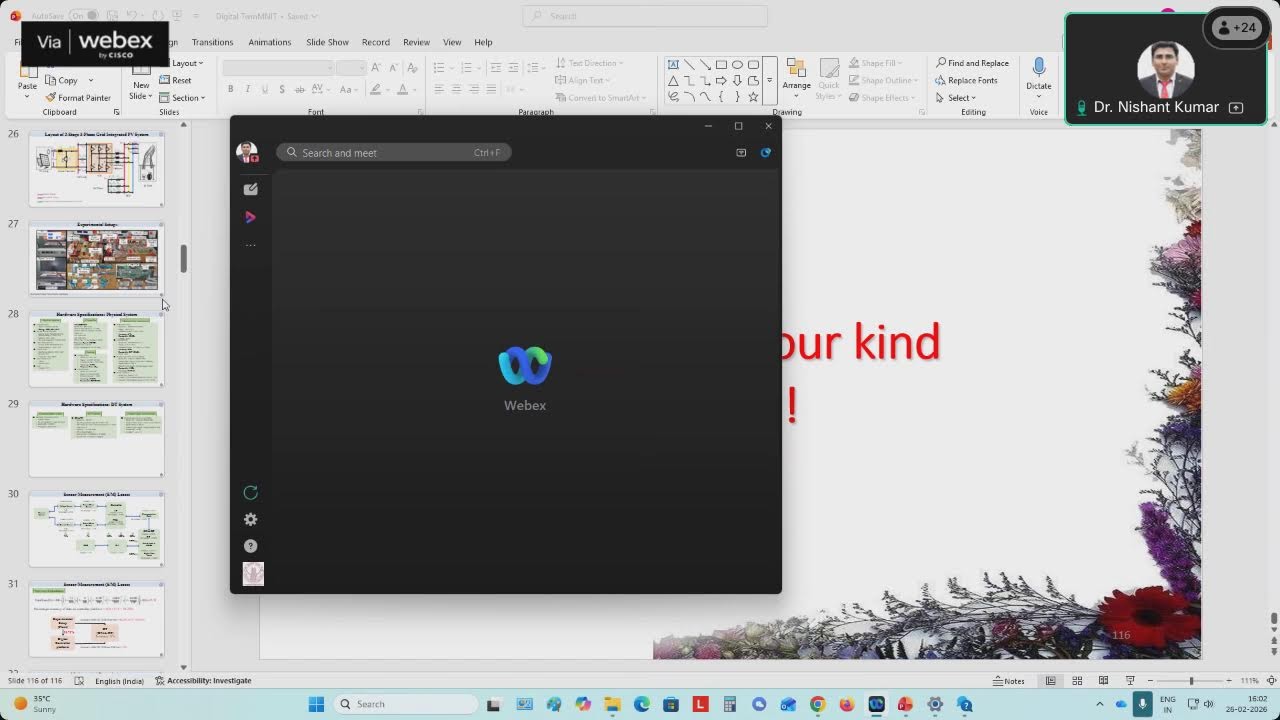Click Replace Fonts in Editing group

966,80
